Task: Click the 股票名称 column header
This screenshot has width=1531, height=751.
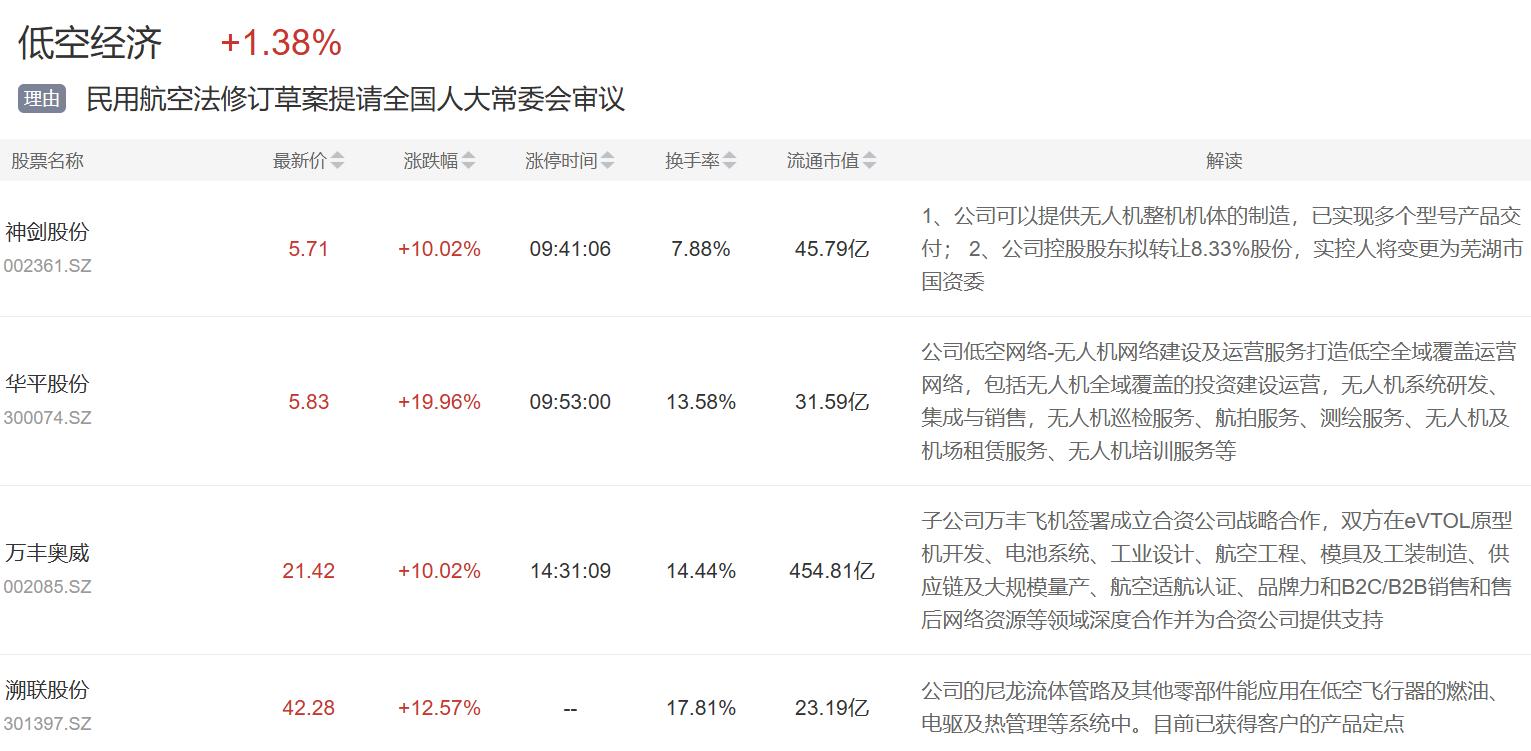Action: (x=47, y=161)
